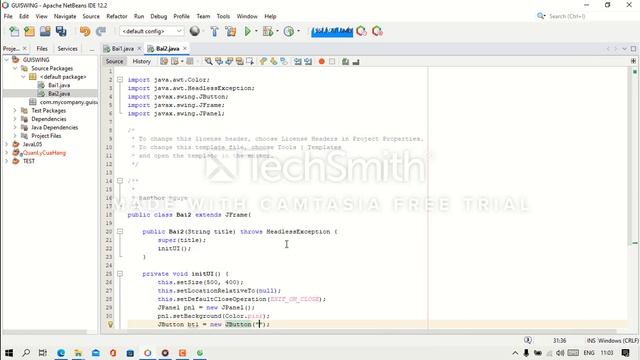
Task: Click the Build Project hammer icon
Action: 214,31
